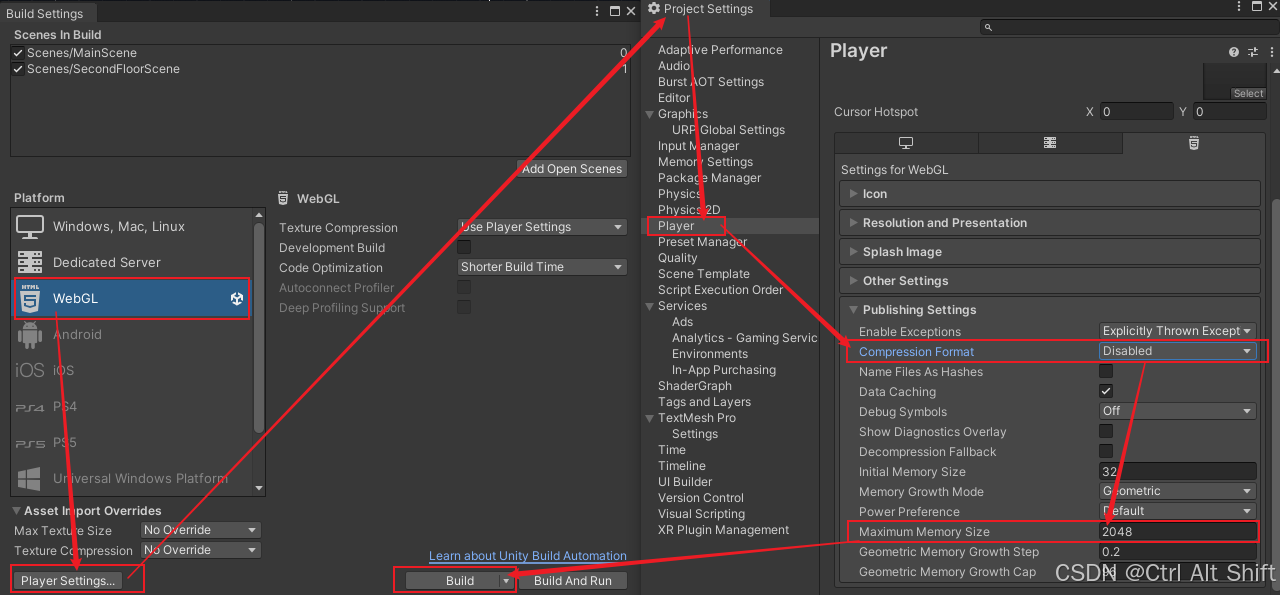Collapse the Services tree arrow in sidebar
The width and height of the screenshot is (1280, 595).
[x=650, y=306]
